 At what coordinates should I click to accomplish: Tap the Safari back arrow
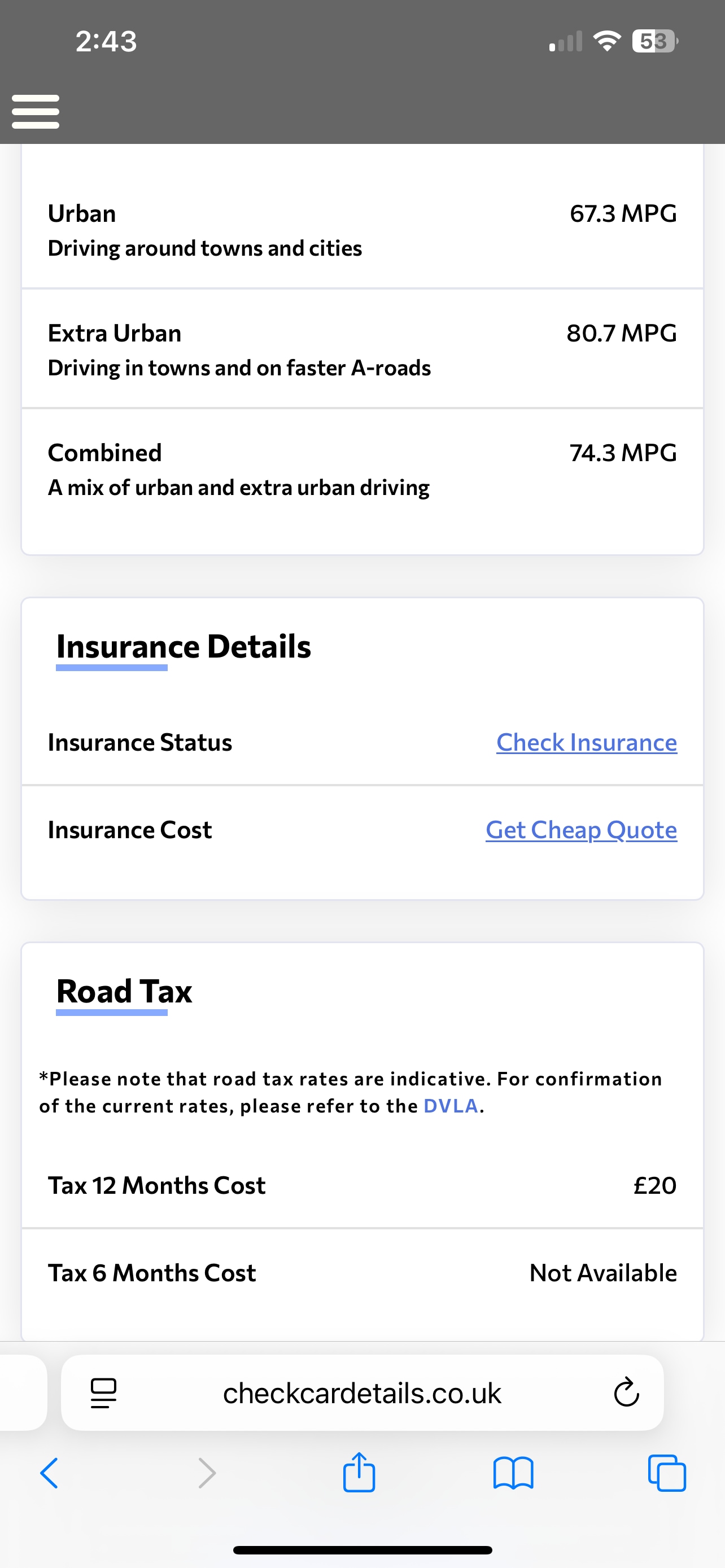tap(49, 1473)
